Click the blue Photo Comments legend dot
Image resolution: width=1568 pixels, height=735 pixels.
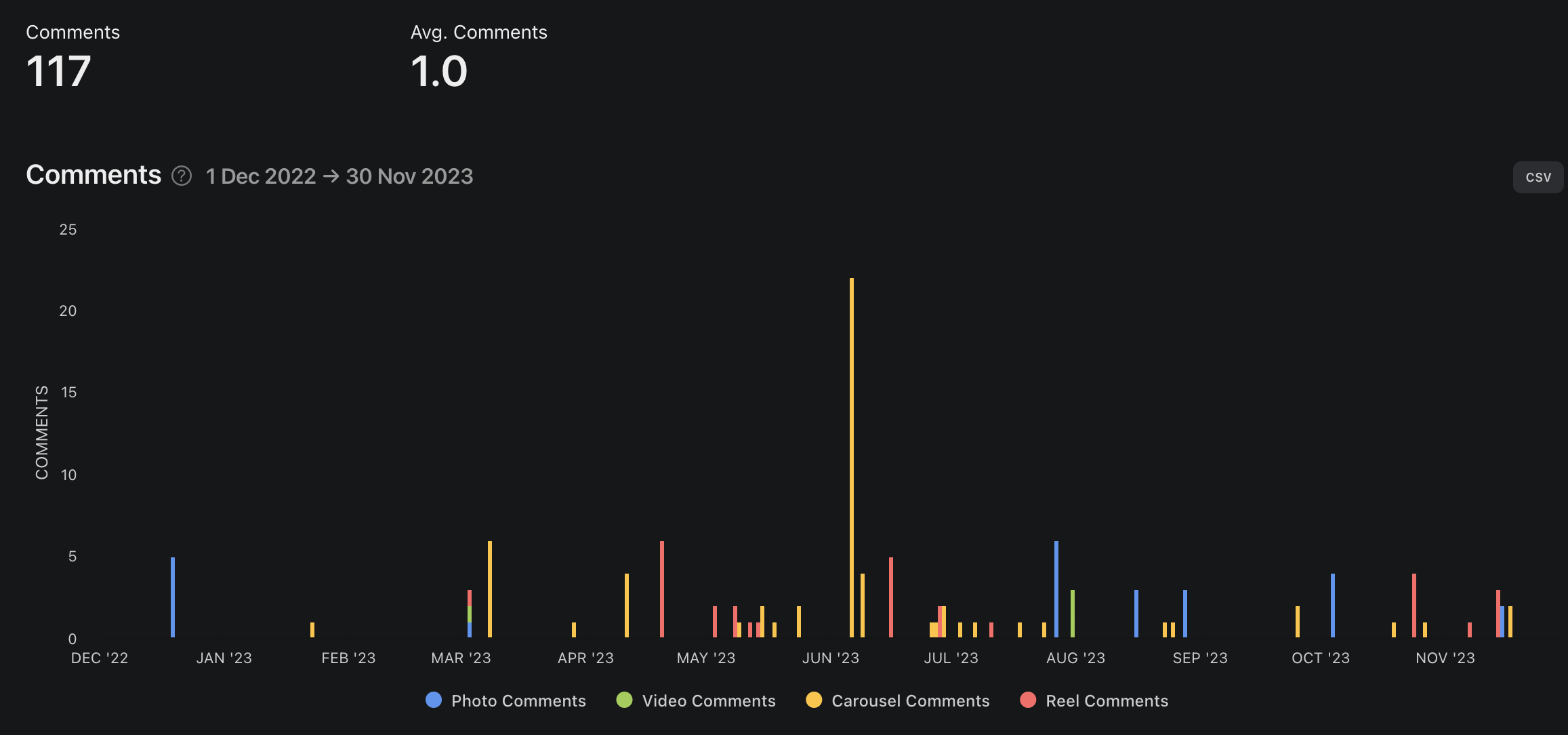point(434,700)
